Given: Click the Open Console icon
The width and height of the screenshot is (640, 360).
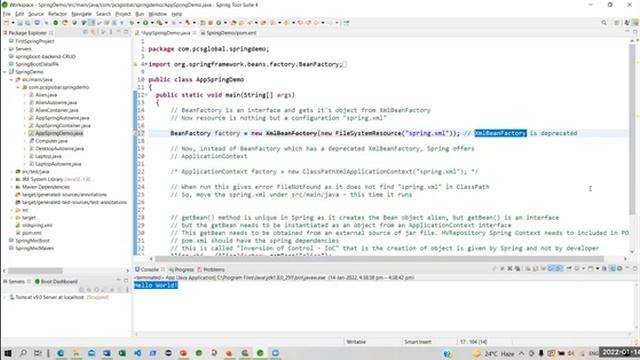Looking at the screenshot, I should tap(590, 269).
